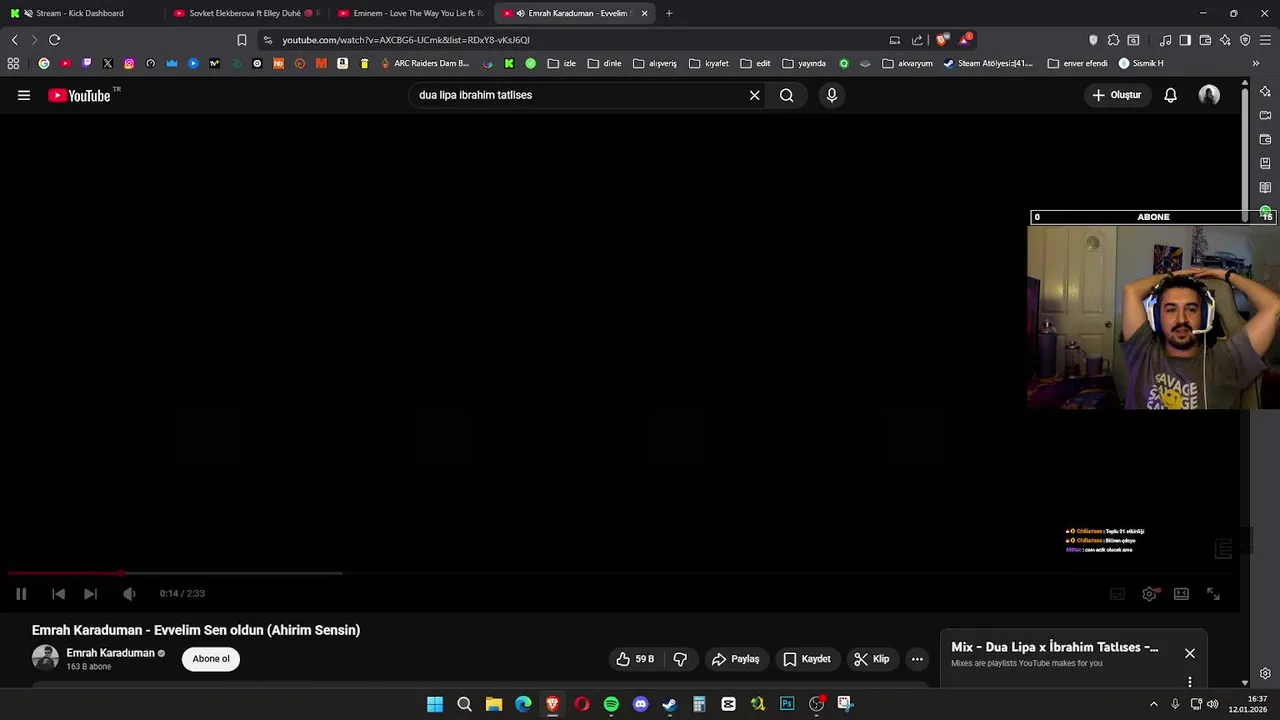Open Spotify from Windows taskbar

(x=611, y=704)
